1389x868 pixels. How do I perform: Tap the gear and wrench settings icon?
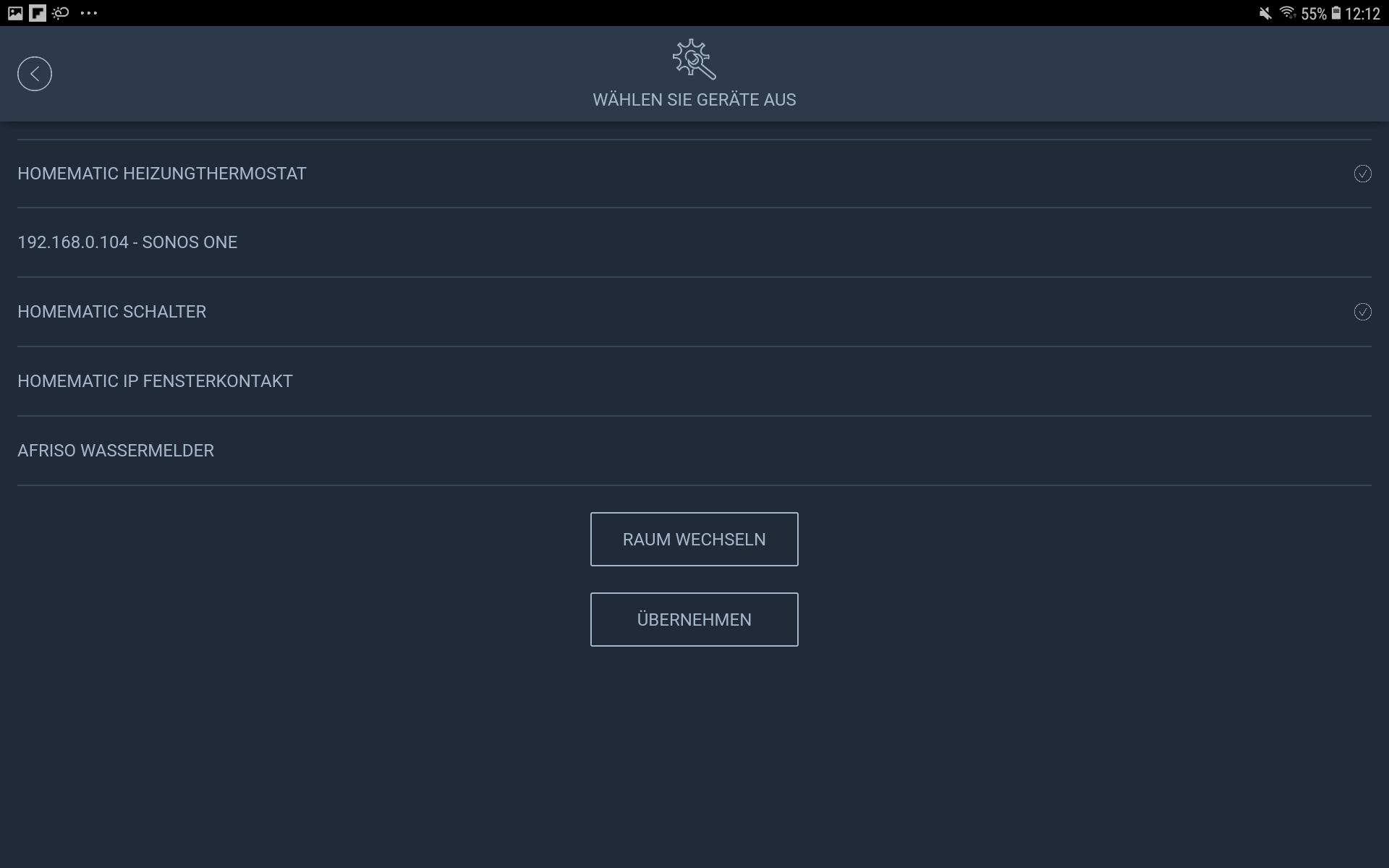[694, 59]
